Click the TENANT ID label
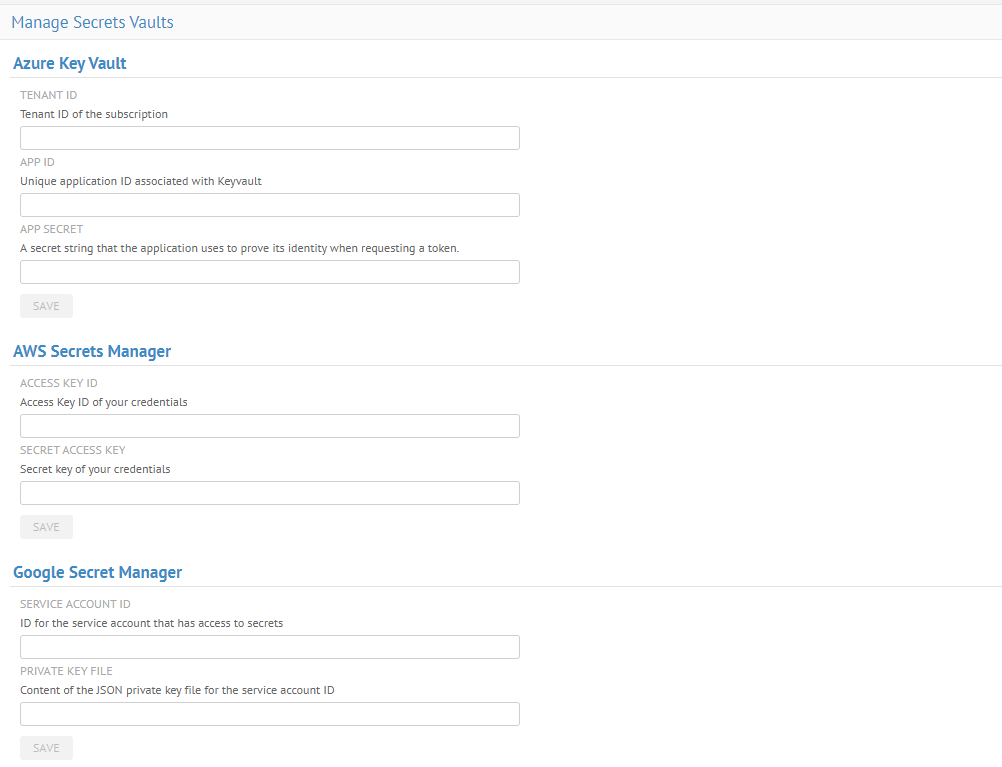The height and width of the screenshot is (767, 1002). (x=49, y=95)
